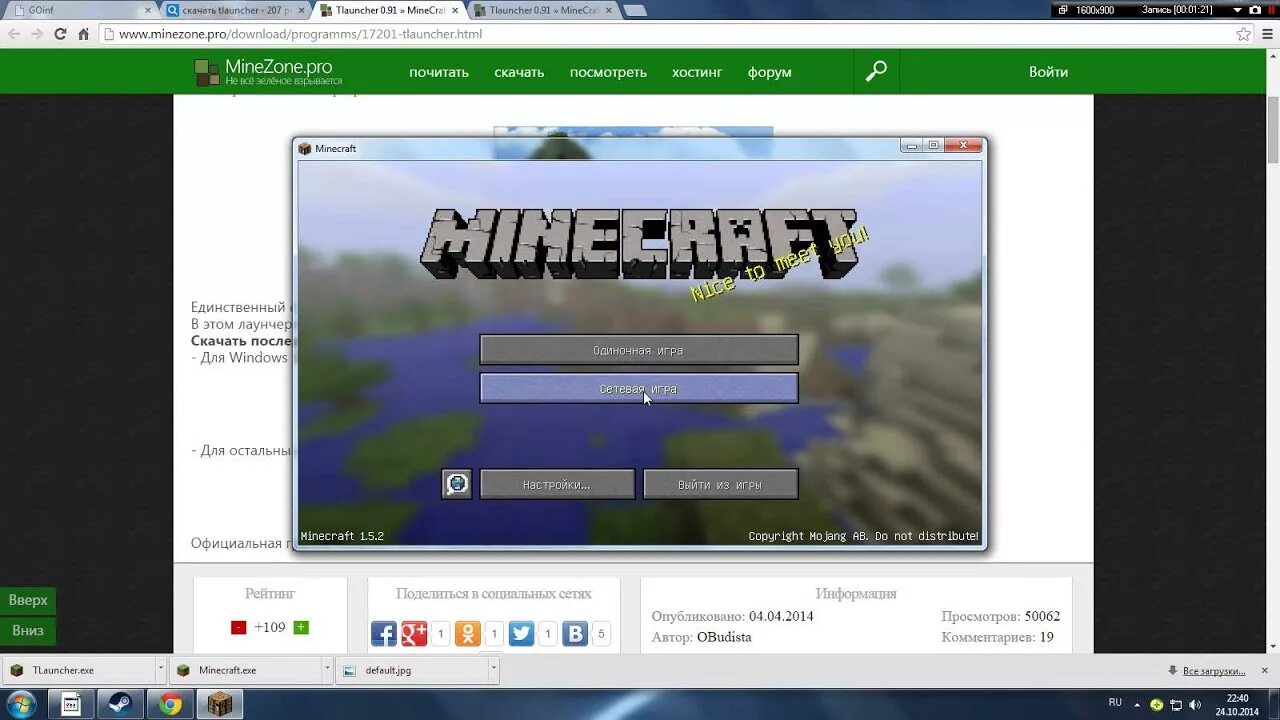
Task: Click Facebook share icon
Action: pyautogui.click(x=384, y=633)
